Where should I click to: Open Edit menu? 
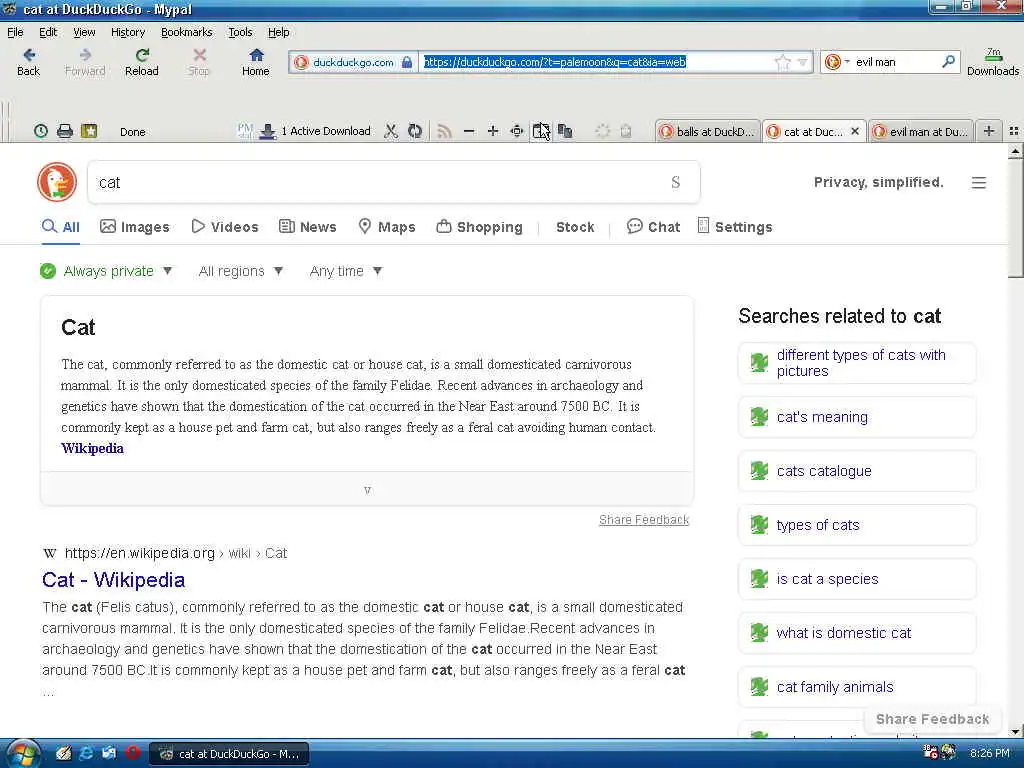(48, 32)
